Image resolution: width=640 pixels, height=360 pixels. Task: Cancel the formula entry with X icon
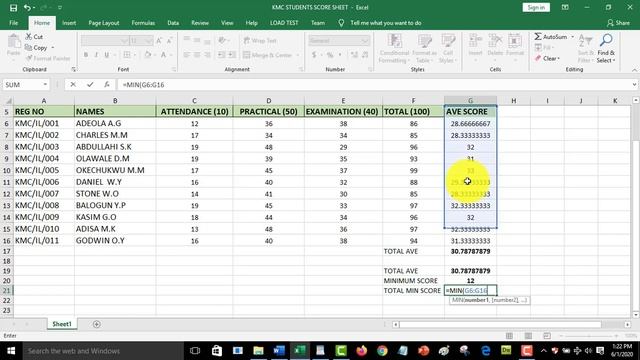pyautogui.click(x=73, y=84)
